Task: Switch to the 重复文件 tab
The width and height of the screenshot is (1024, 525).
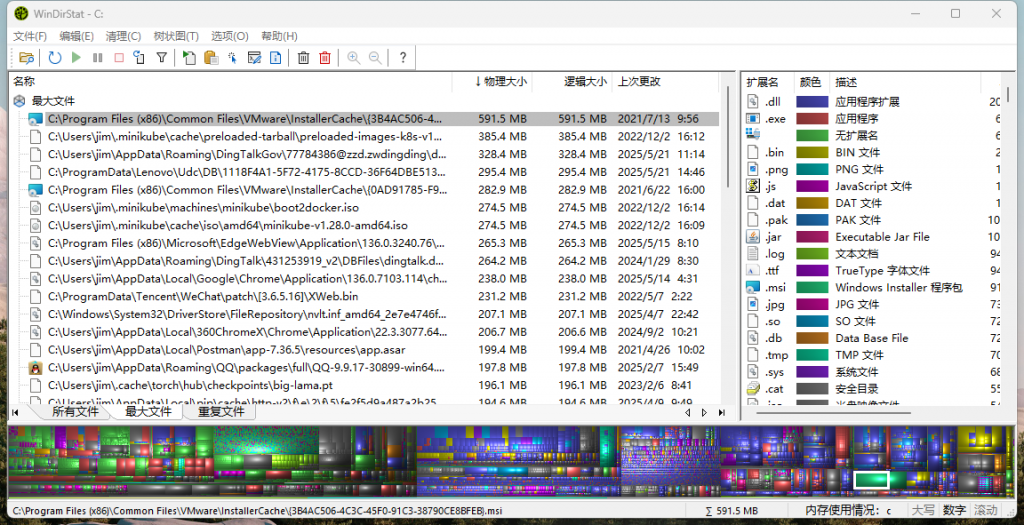Action: click(221, 411)
